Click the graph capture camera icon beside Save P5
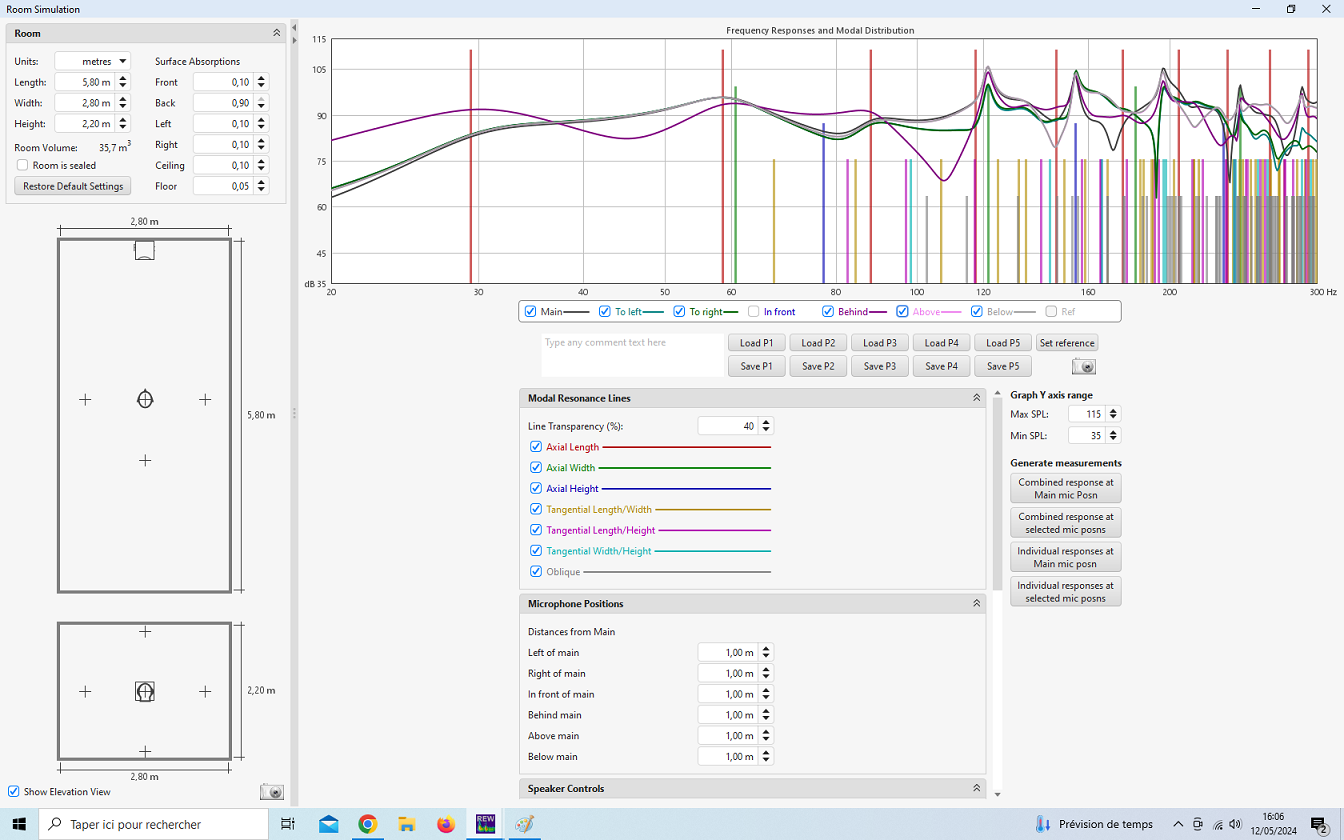The image size is (1344, 840). point(1083,367)
